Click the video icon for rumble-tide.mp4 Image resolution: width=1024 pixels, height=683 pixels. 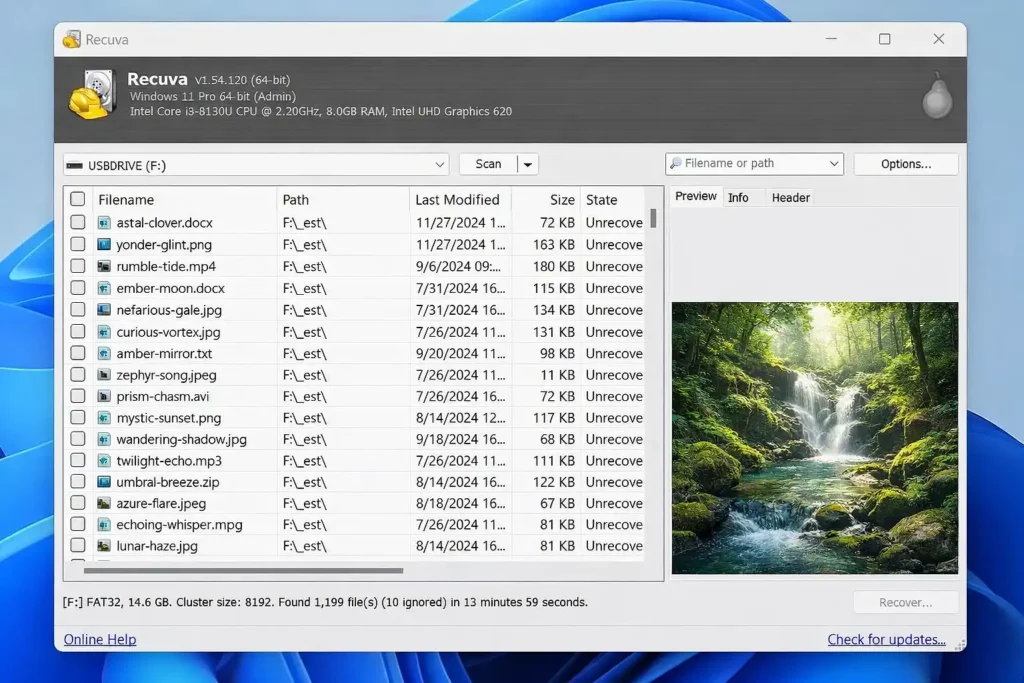click(x=104, y=267)
